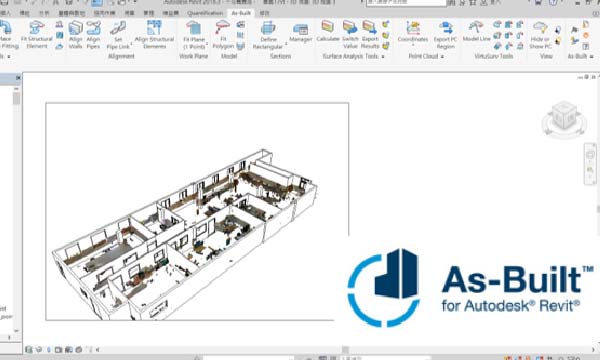Image resolution: width=600 pixels, height=360 pixels.
Task: Click the Align Walls tool
Action: coord(76,35)
